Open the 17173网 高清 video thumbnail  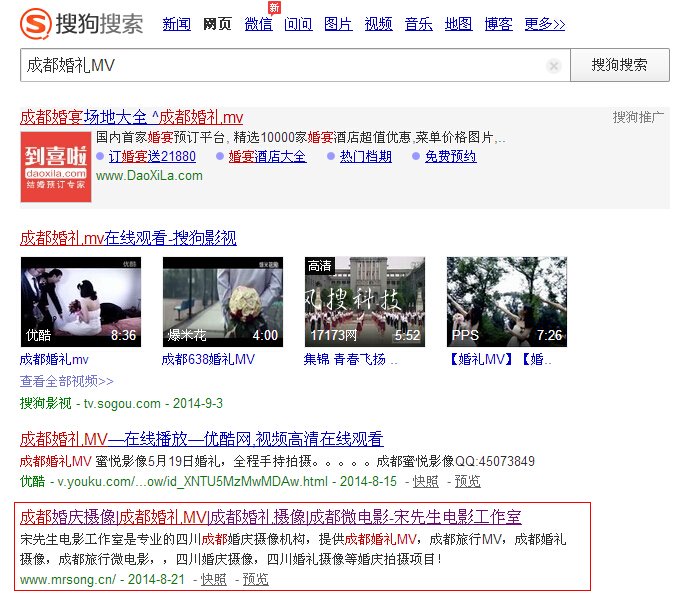[364, 301]
